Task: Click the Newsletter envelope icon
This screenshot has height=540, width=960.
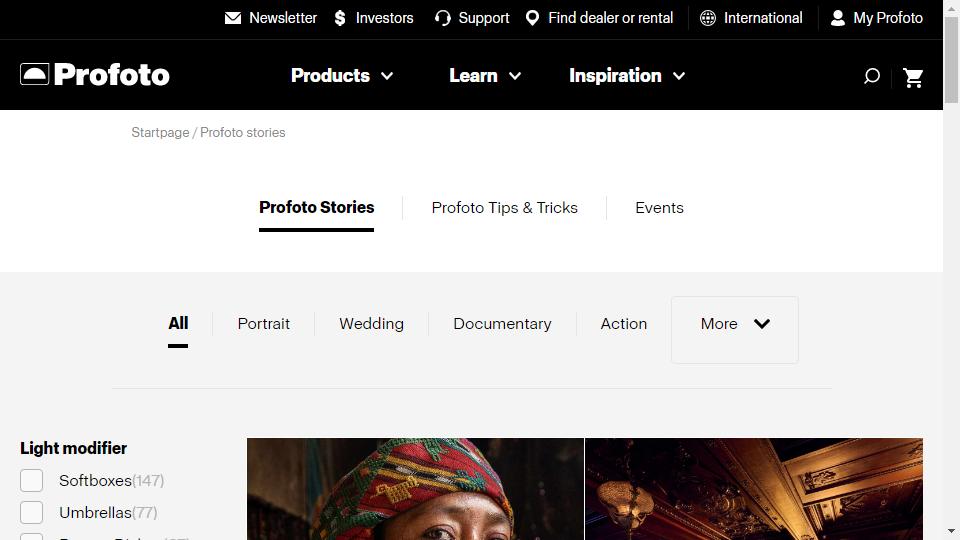Action: click(233, 18)
